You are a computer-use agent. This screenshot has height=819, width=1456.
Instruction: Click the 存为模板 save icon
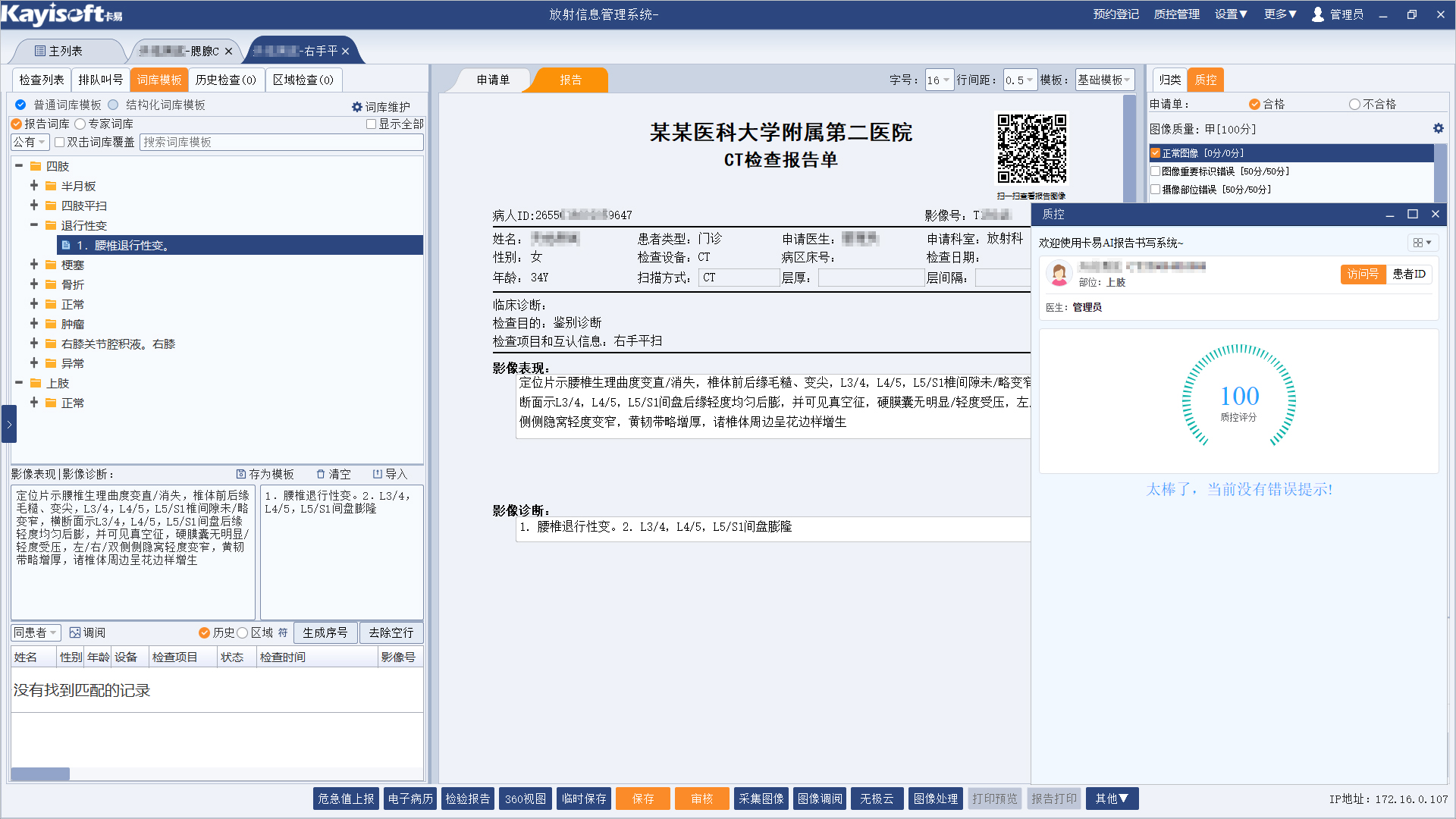241,474
